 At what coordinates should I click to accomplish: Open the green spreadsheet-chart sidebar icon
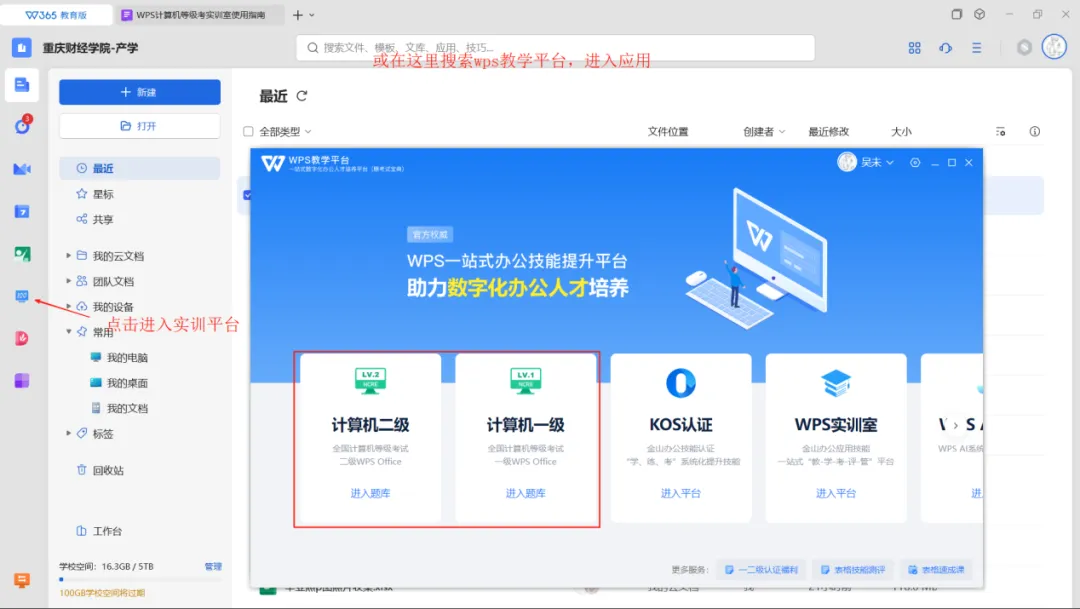pyautogui.click(x=22, y=254)
